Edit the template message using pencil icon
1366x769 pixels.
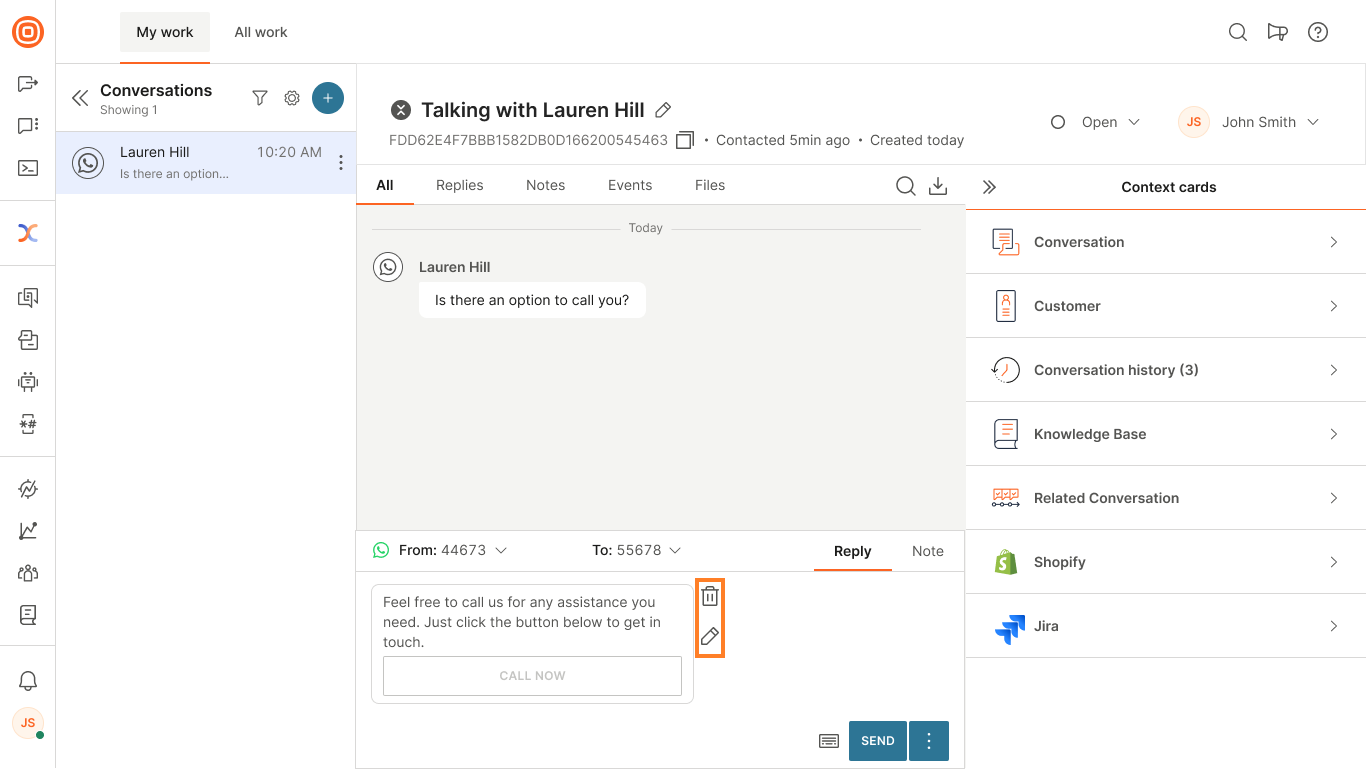(x=710, y=636)
